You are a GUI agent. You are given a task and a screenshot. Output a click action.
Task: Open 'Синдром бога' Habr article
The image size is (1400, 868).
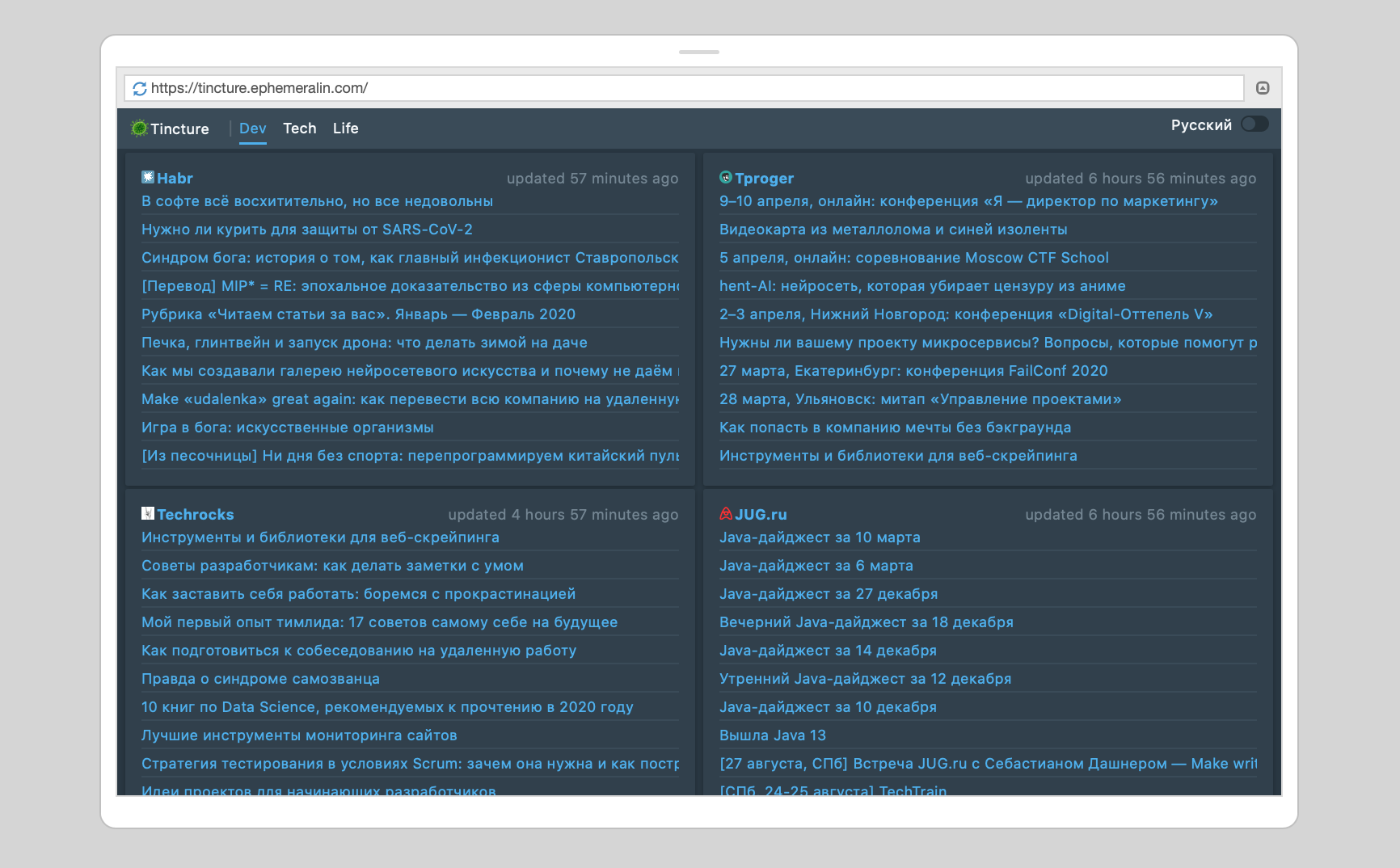[410, 258]
